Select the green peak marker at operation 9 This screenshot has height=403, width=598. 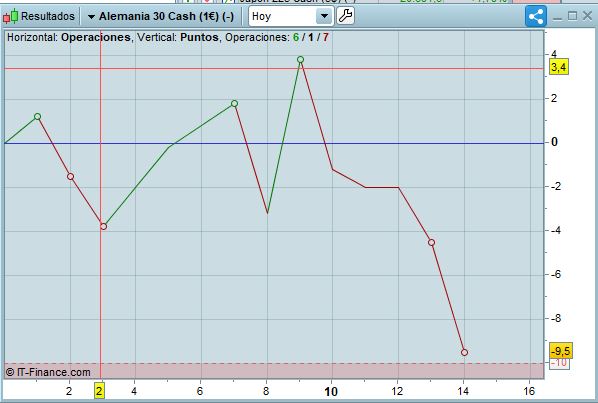301,59
